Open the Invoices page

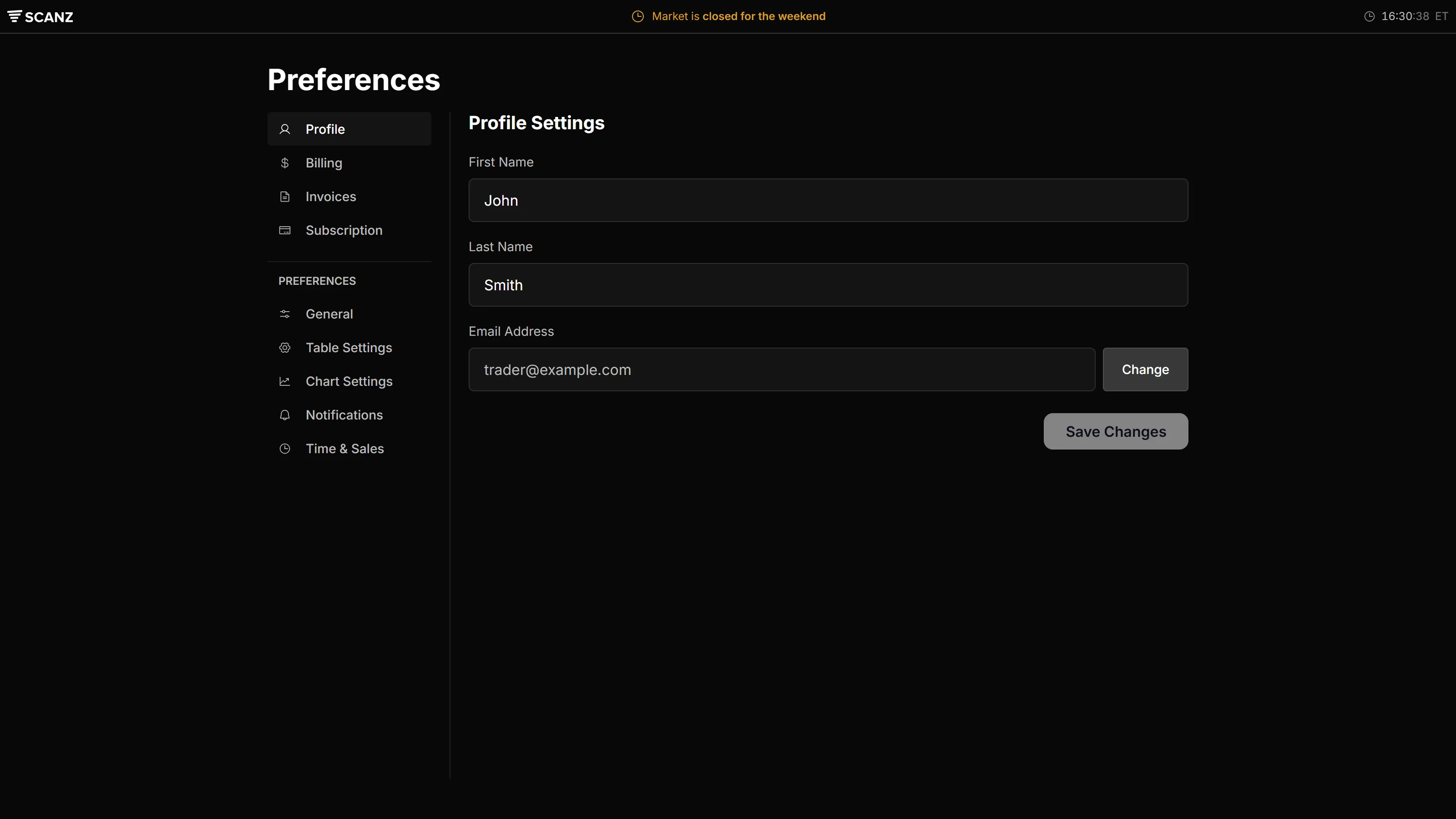click(x=349, y=197)
